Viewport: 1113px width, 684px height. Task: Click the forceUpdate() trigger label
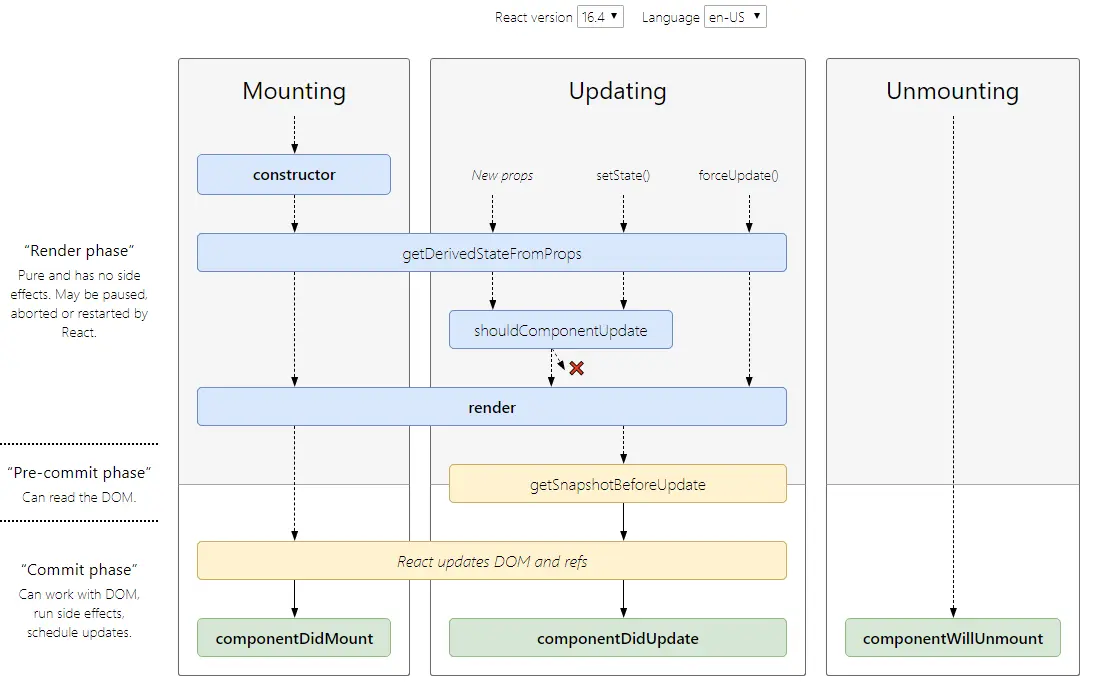[739, 174]
